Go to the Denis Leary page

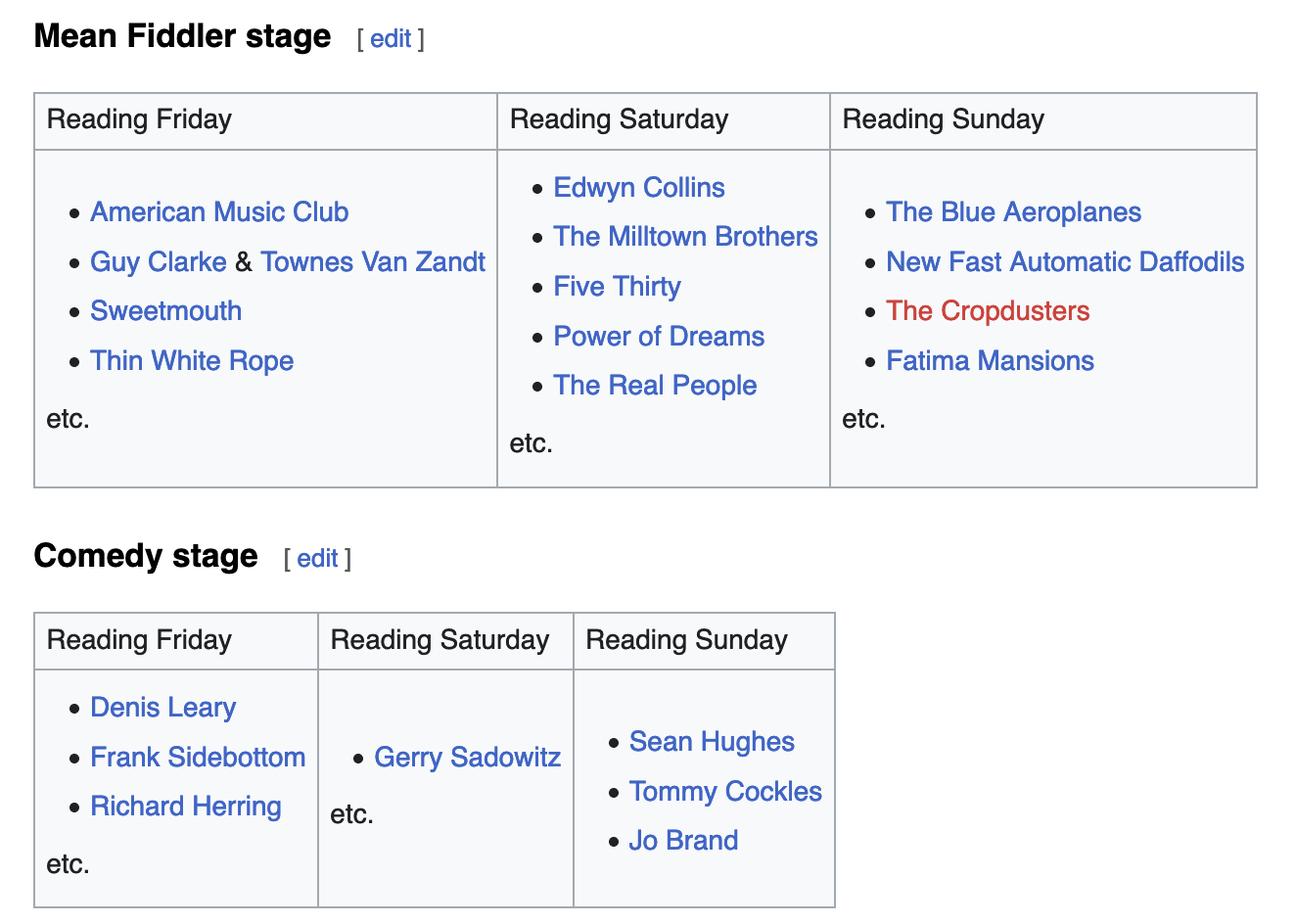[x=162, y=708]
